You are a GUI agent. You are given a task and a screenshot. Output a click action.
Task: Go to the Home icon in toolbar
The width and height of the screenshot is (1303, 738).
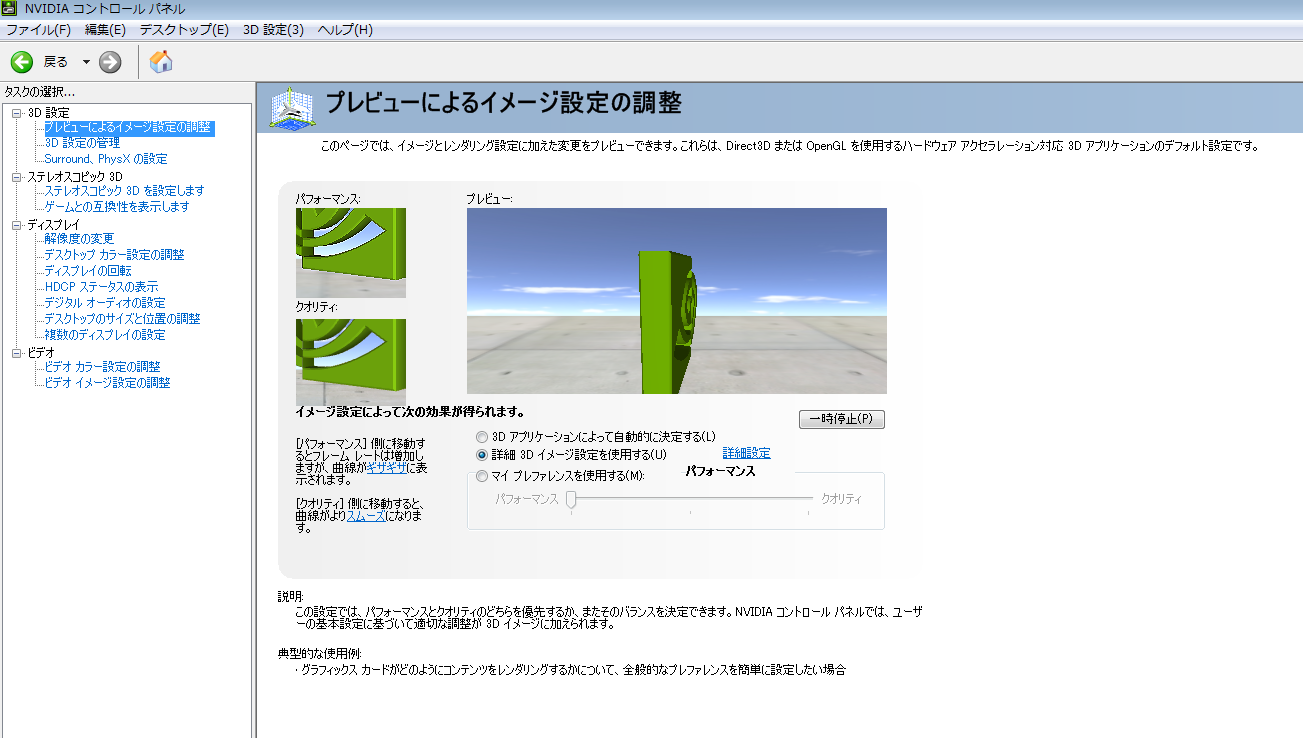click(x=161, y=62)
